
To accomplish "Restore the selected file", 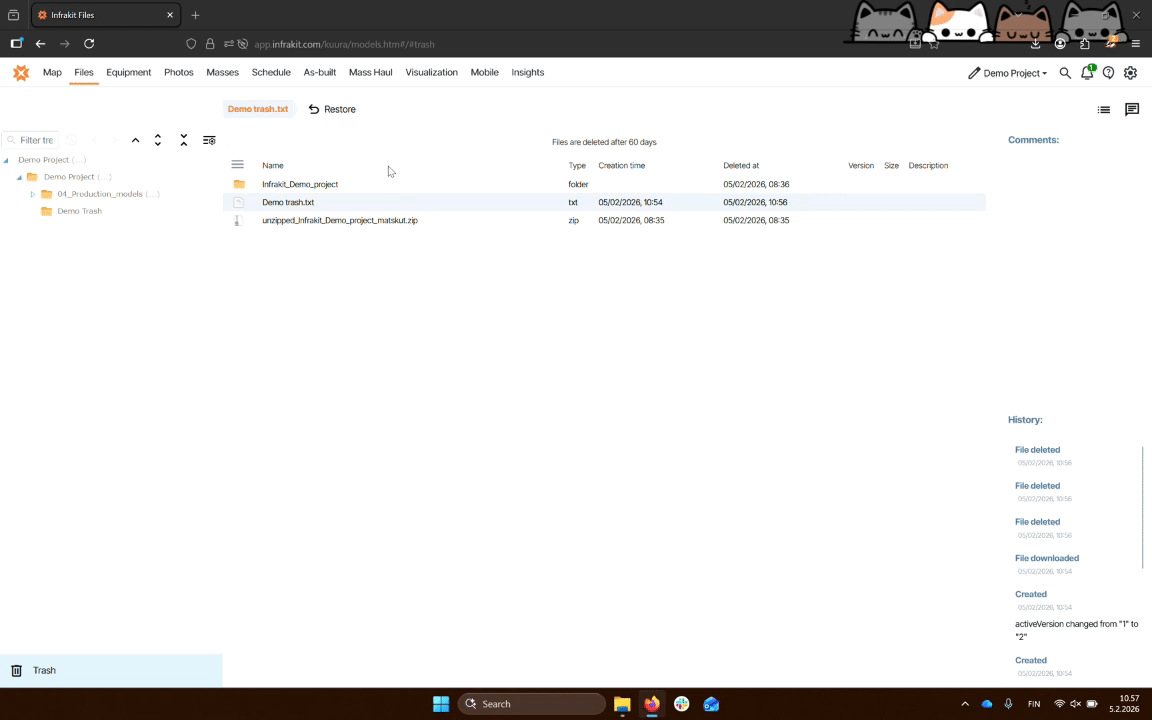I will coord(332,109).
